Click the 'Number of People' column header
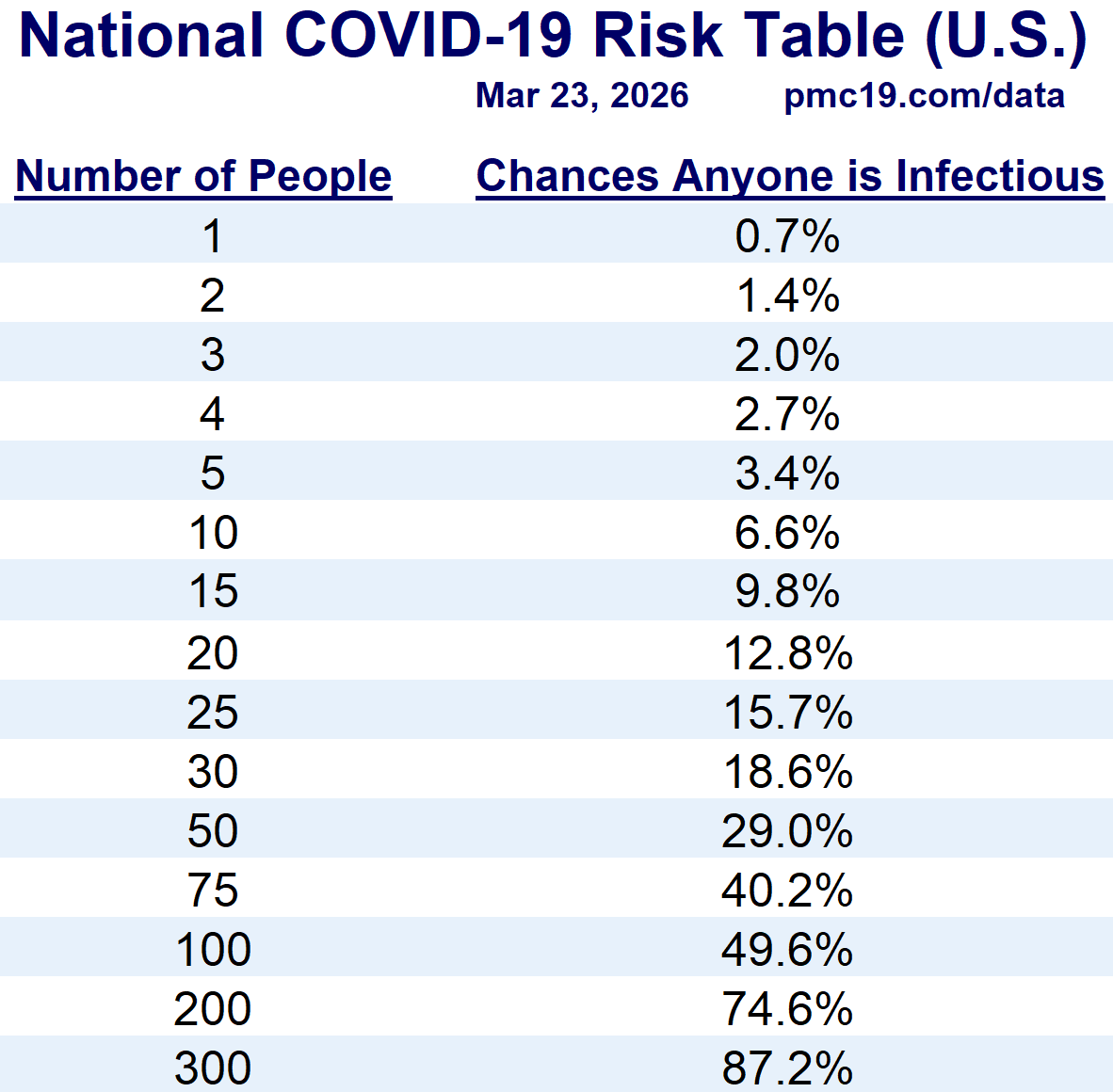 203,176
